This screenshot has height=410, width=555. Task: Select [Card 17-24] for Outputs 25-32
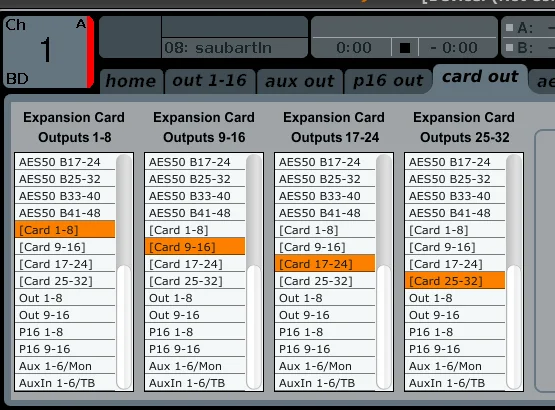coord(455,264)
